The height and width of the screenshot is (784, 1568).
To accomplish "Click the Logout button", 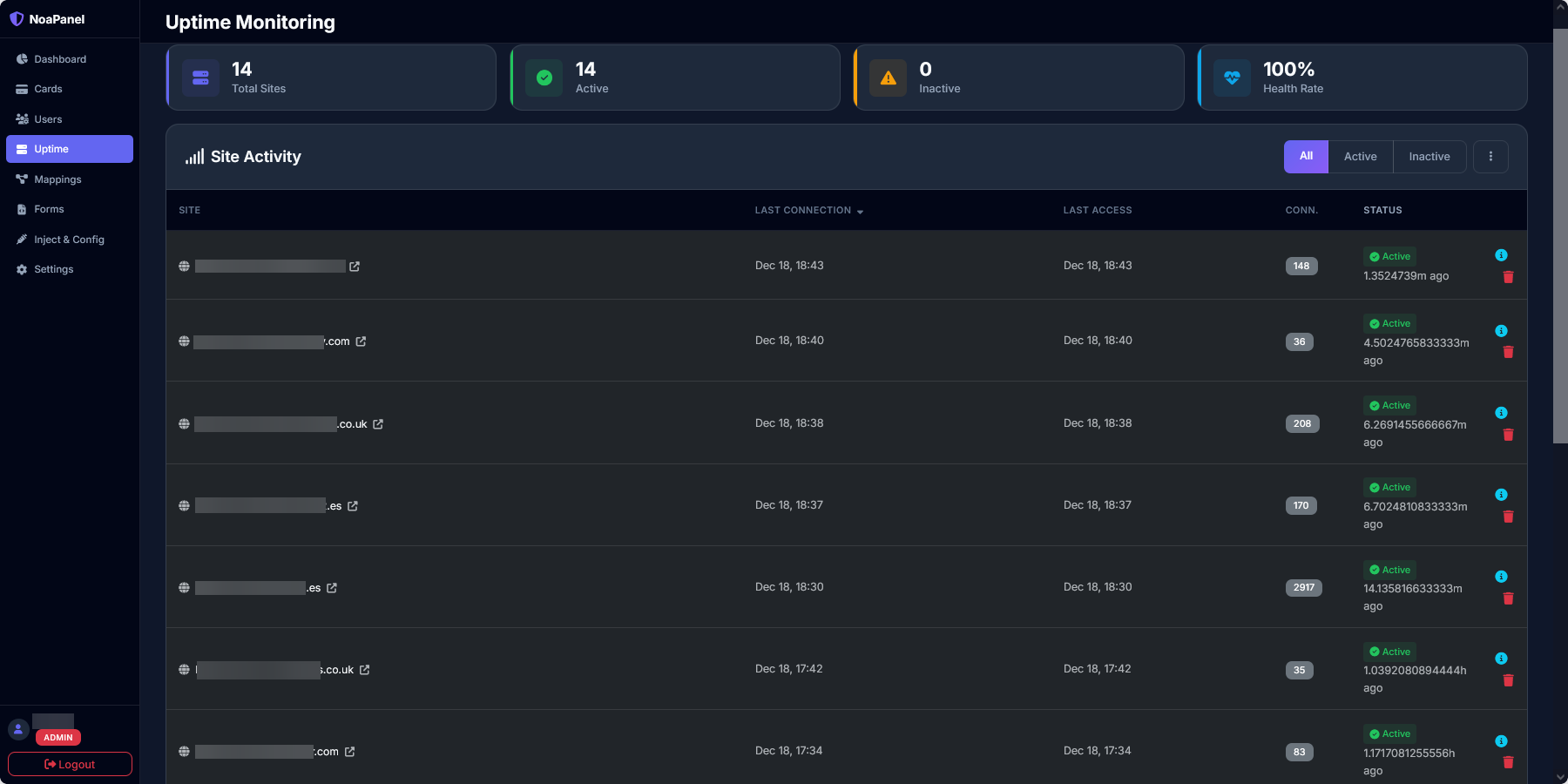I will [x=70, y=764].
